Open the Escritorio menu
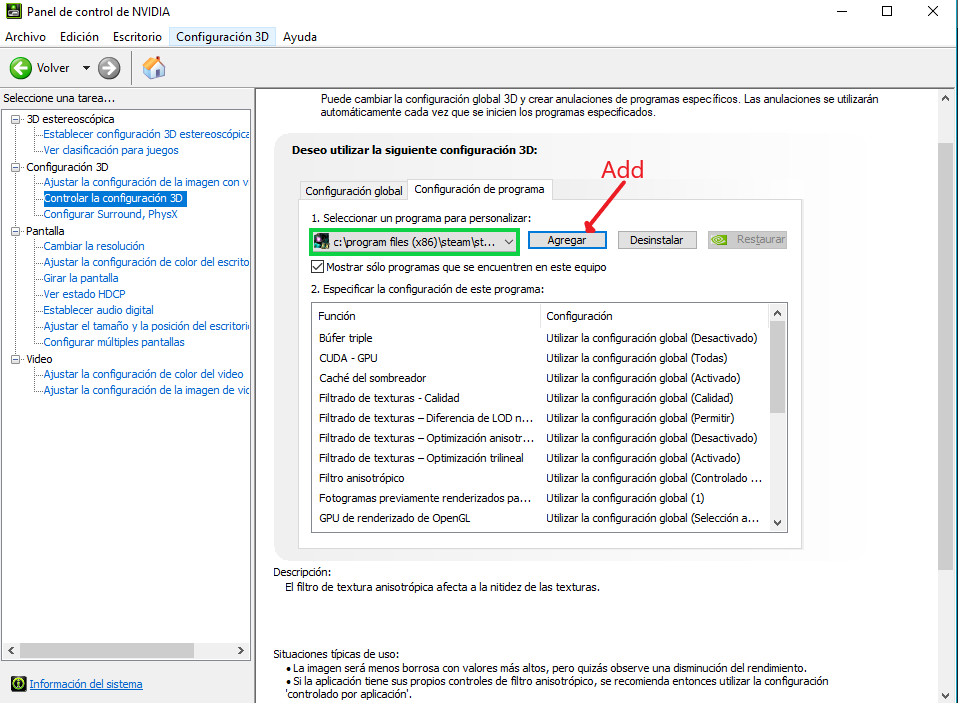This screenshot has height=703, width=958. (x=137, y=37)
